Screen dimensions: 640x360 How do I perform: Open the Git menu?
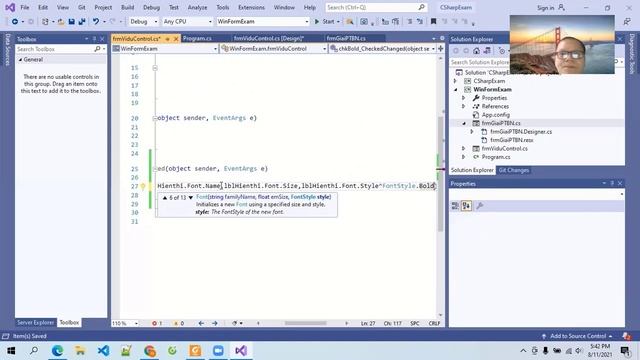click(x=82, y=7)
